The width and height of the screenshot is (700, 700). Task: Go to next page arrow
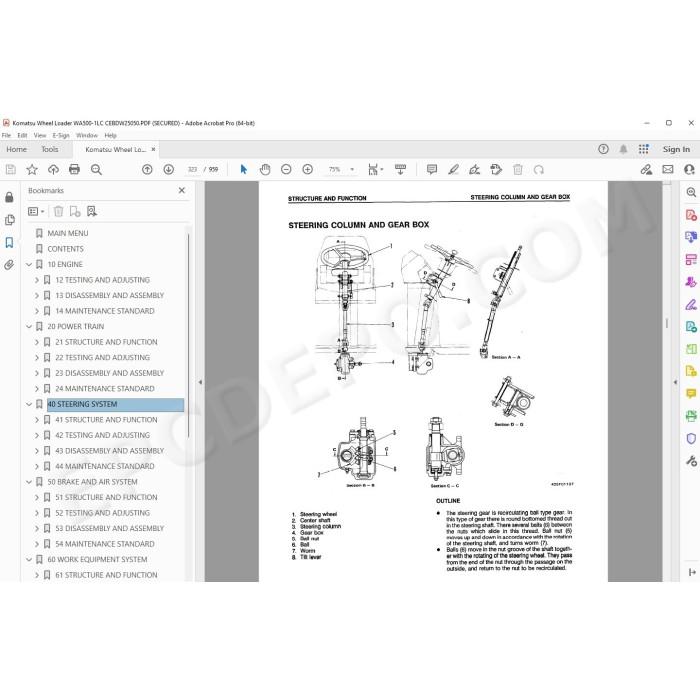168,170
